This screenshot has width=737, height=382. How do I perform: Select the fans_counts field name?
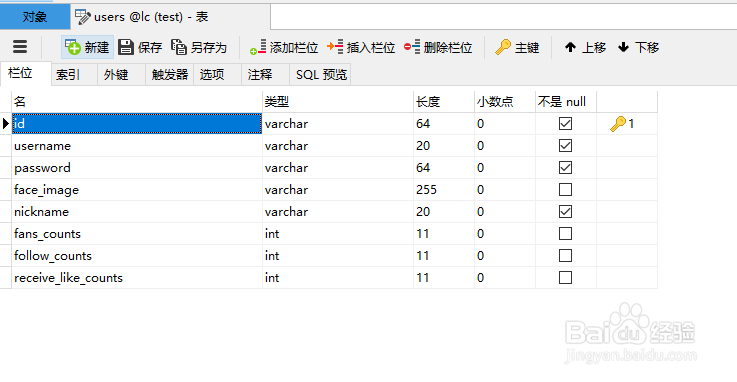(137, 234)
